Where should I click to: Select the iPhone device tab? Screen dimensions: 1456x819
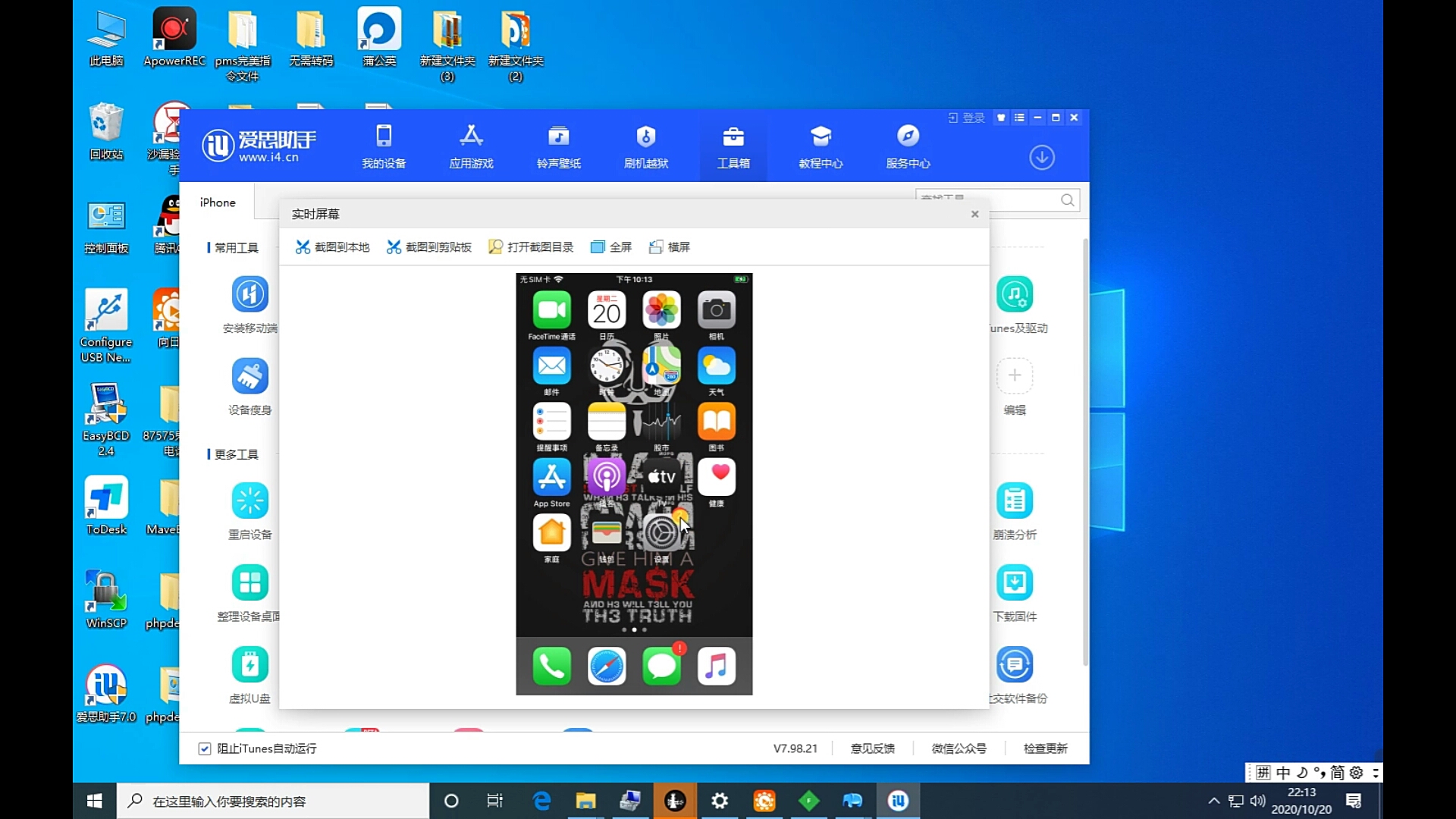pyautogui.click(x=218, y=202)
